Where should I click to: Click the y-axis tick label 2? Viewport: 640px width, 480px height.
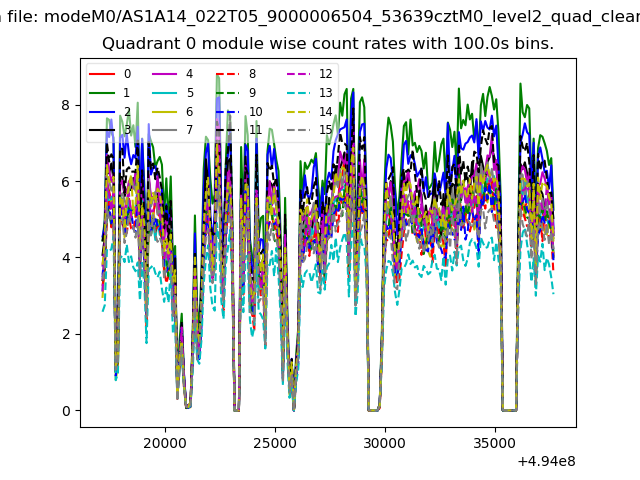(x=64, y=334)
